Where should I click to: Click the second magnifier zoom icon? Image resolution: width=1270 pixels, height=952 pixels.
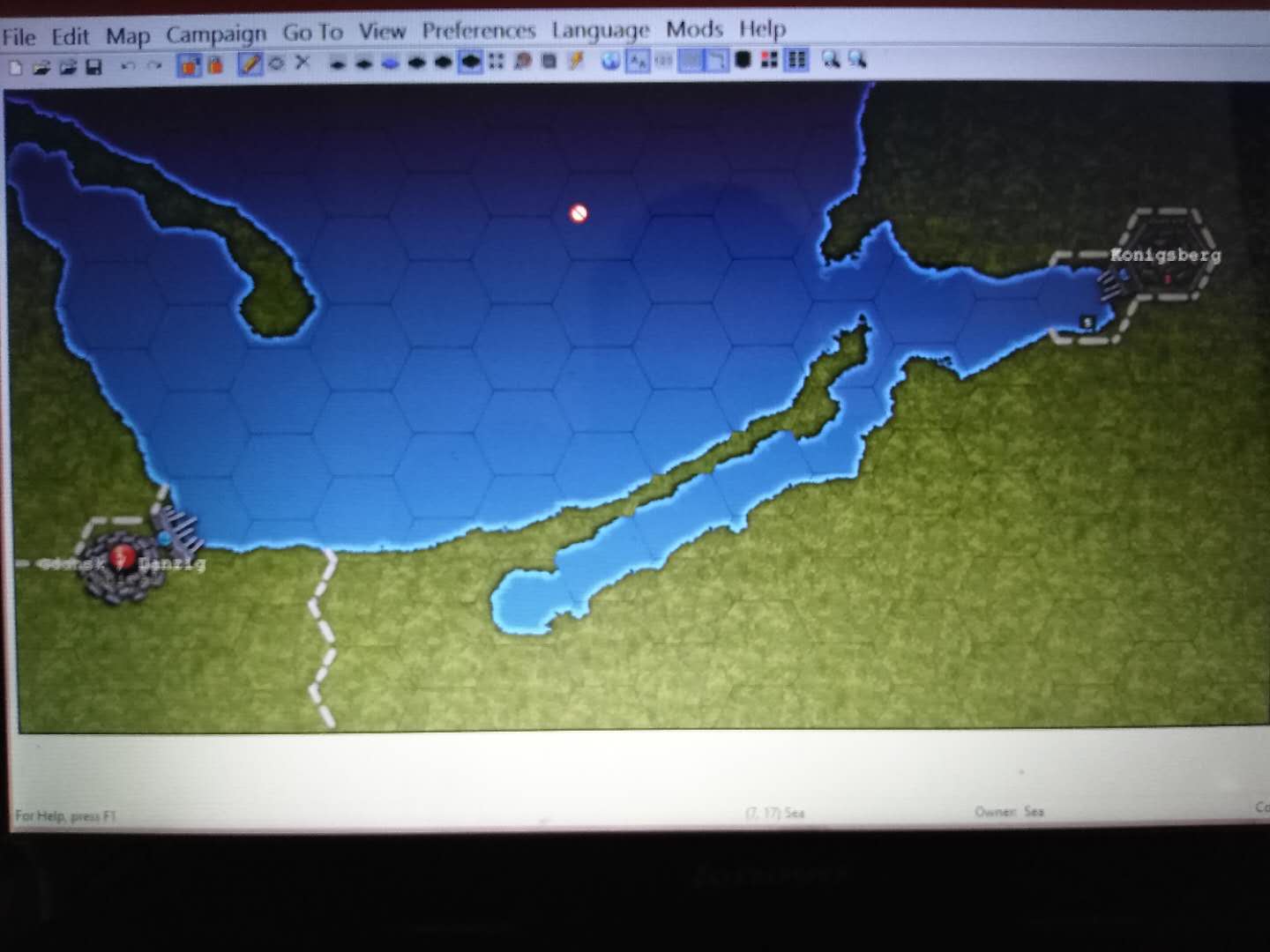tap(857, 59)
